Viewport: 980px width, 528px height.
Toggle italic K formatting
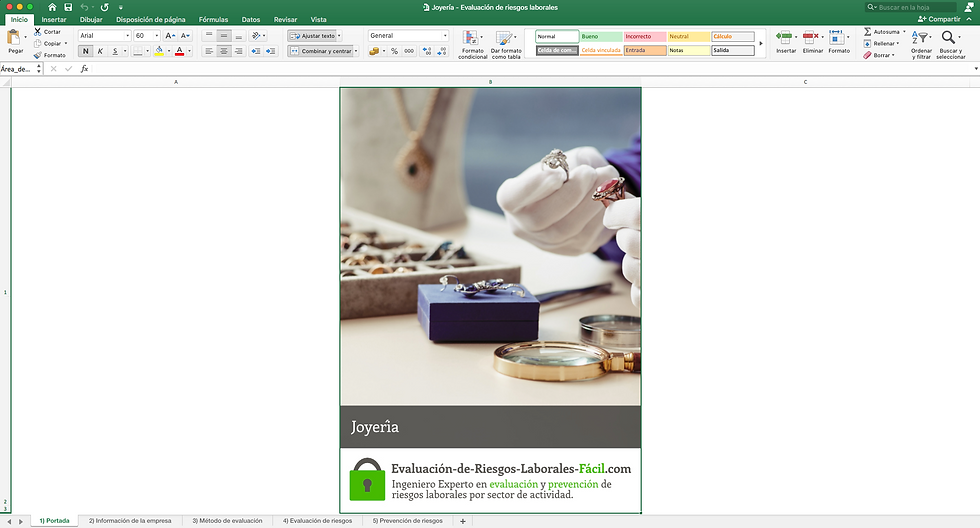tap(100, 51)
